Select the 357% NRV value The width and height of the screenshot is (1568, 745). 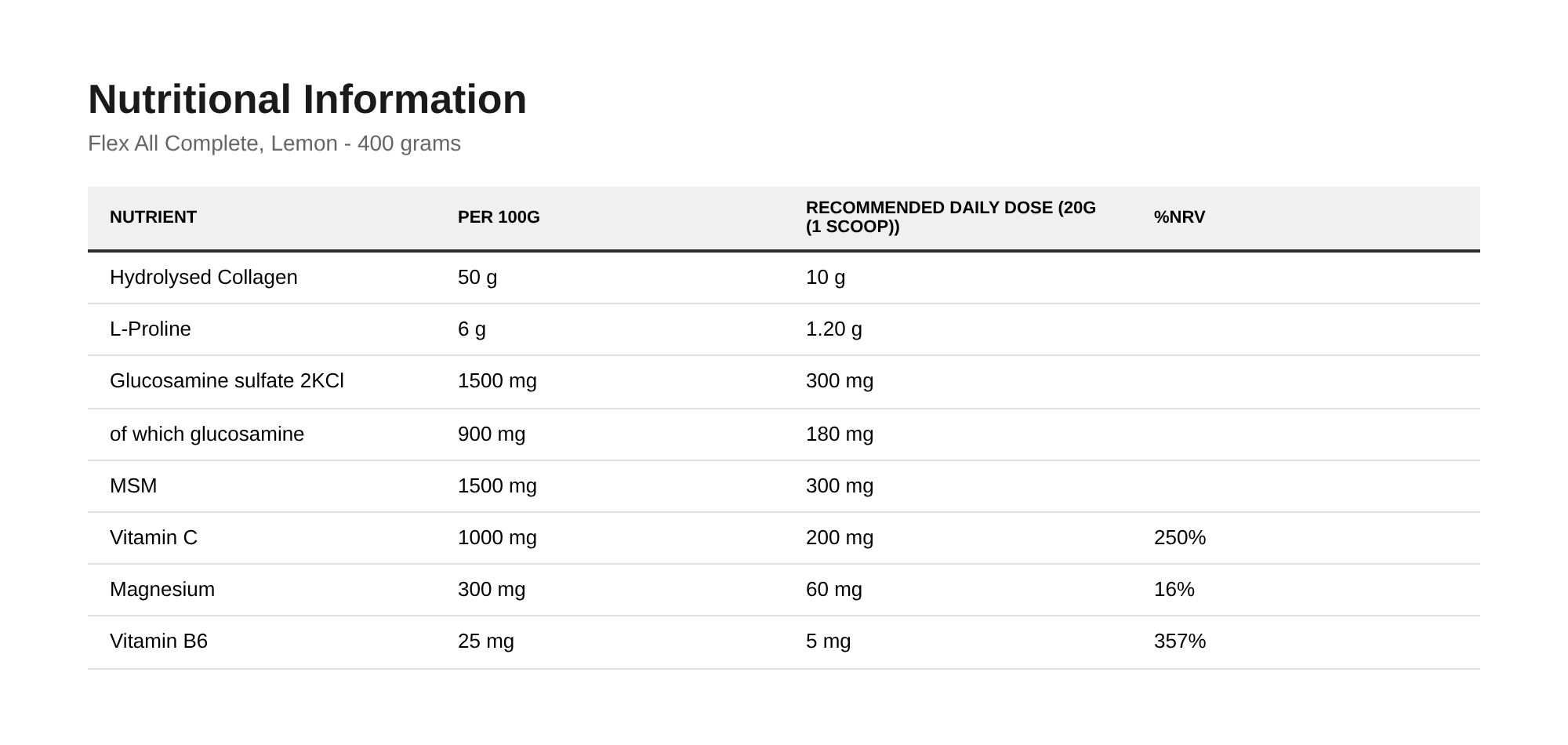click(x=1180, y=641)
